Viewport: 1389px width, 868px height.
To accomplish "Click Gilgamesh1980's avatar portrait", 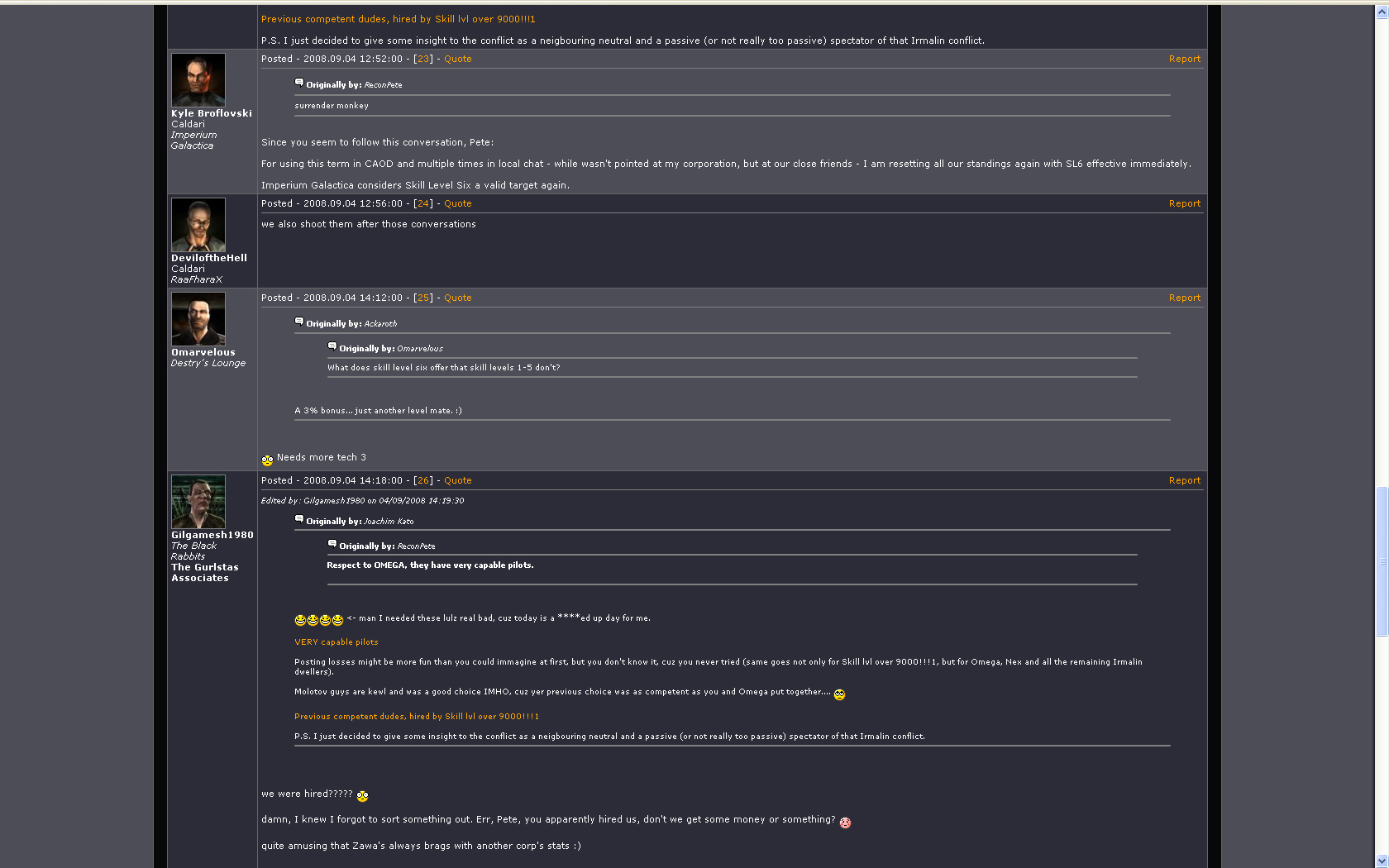I will [198, 502].
